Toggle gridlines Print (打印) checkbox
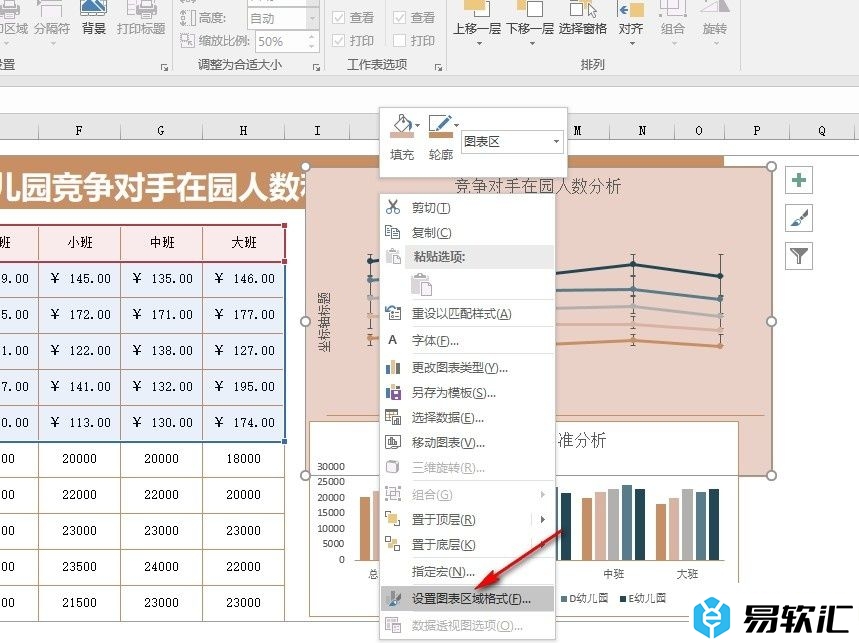The width and height of the screenshot is (859, 643). 339,41
